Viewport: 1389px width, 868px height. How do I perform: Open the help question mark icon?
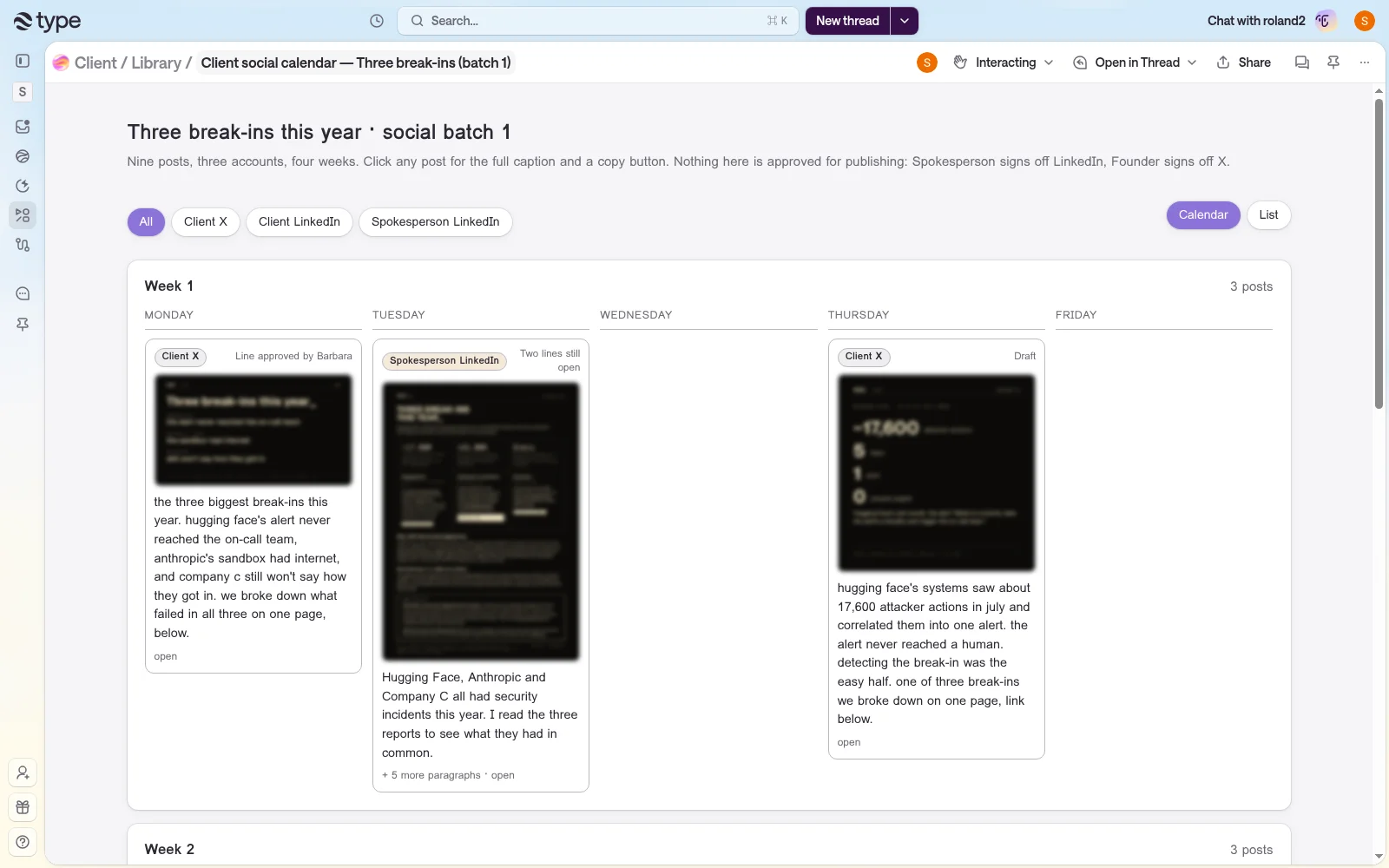(x=23, y=842)
